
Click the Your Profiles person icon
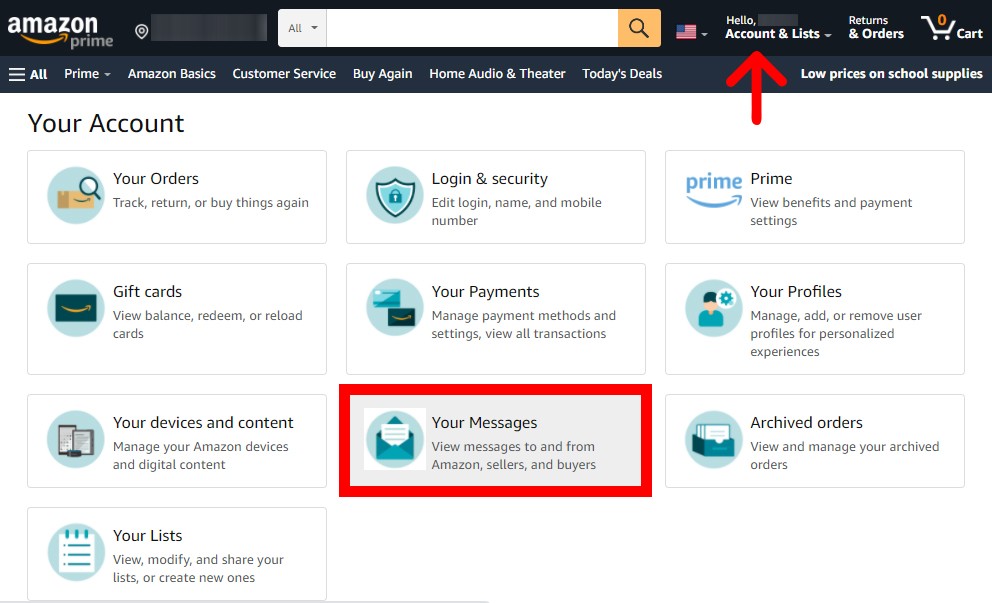[714, 308]
